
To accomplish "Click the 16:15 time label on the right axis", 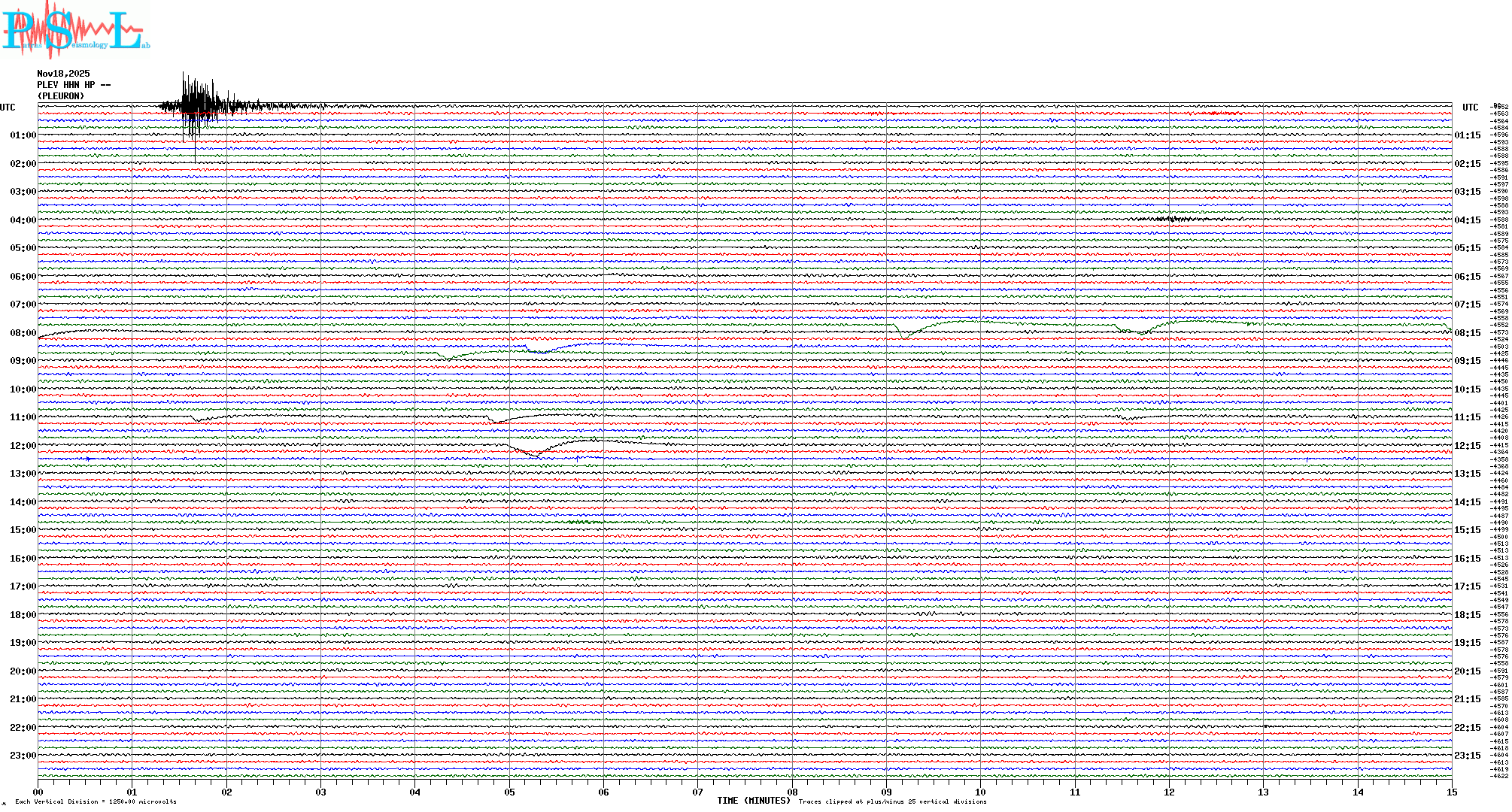I will pos(1467,559).
